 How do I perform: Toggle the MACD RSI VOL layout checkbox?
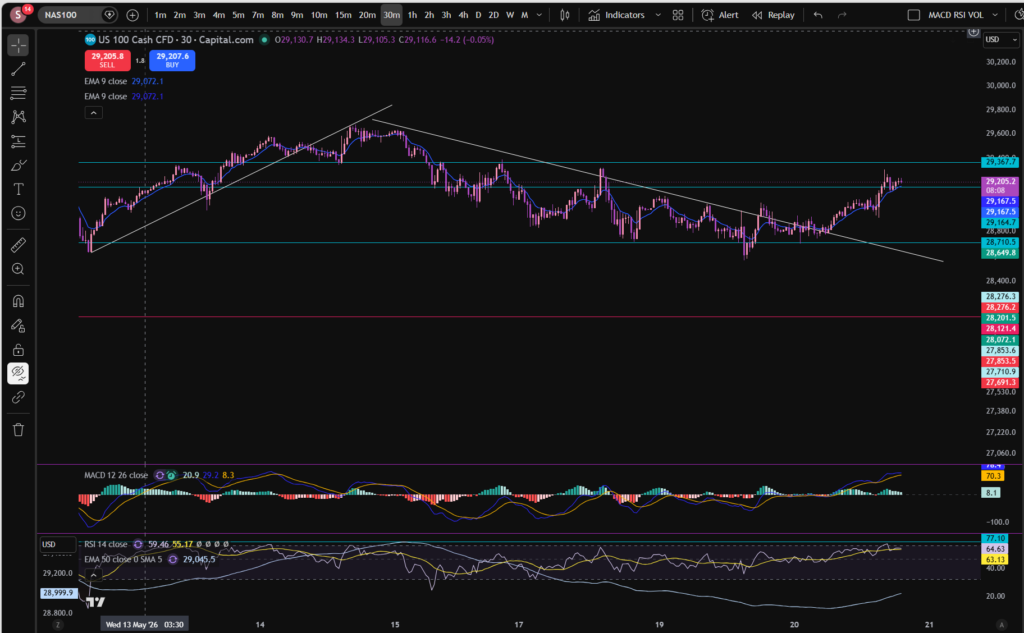(x=914, y=15)
